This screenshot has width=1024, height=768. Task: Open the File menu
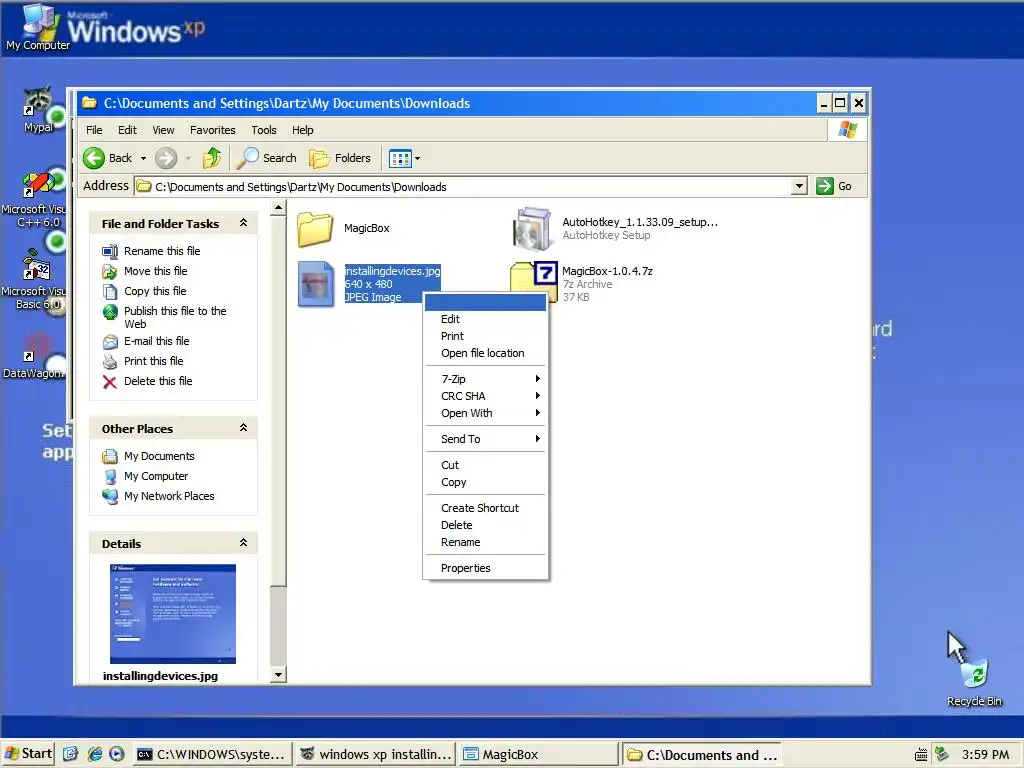94,130
